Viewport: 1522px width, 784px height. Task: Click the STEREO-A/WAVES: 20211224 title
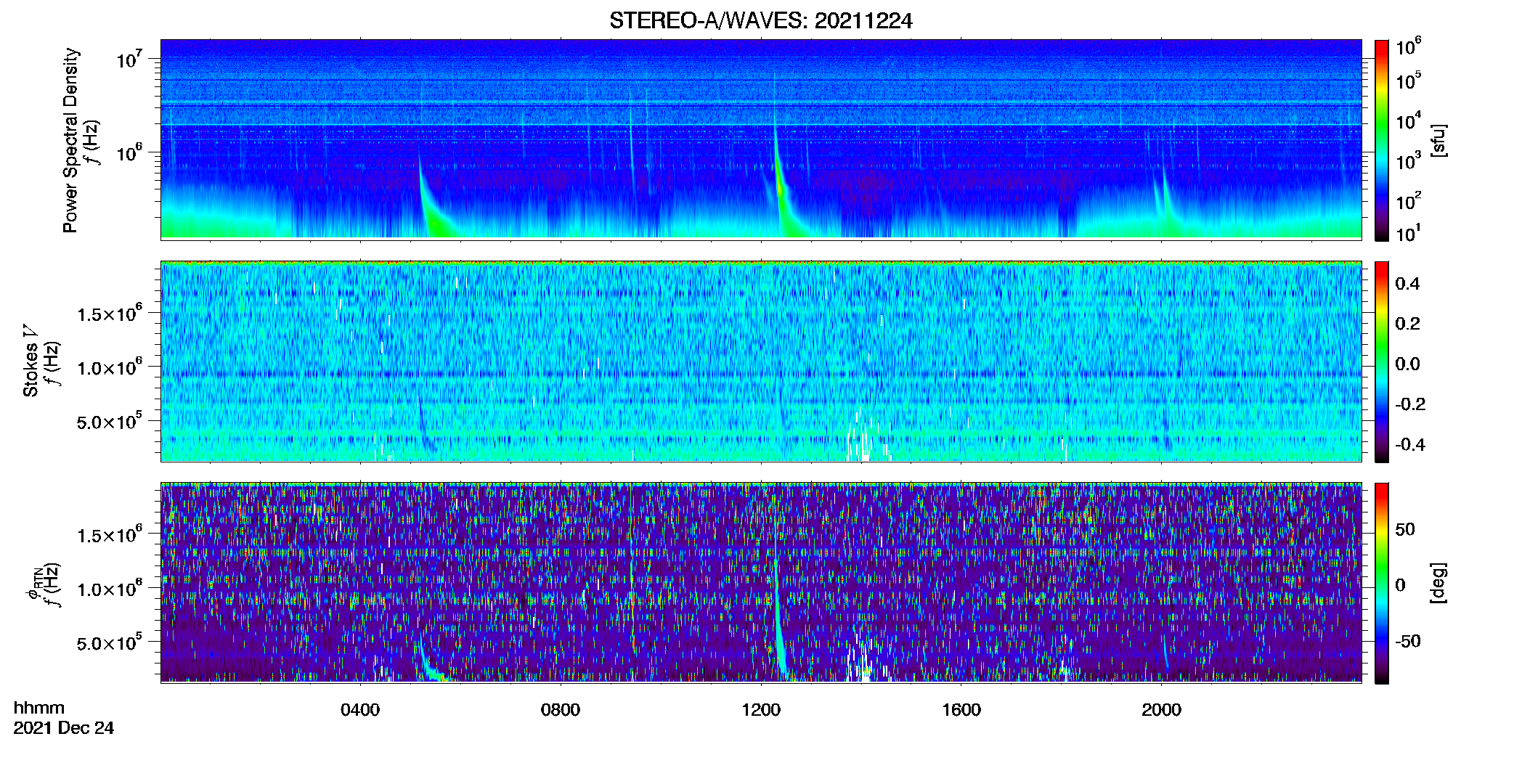[x=760, y=20]
